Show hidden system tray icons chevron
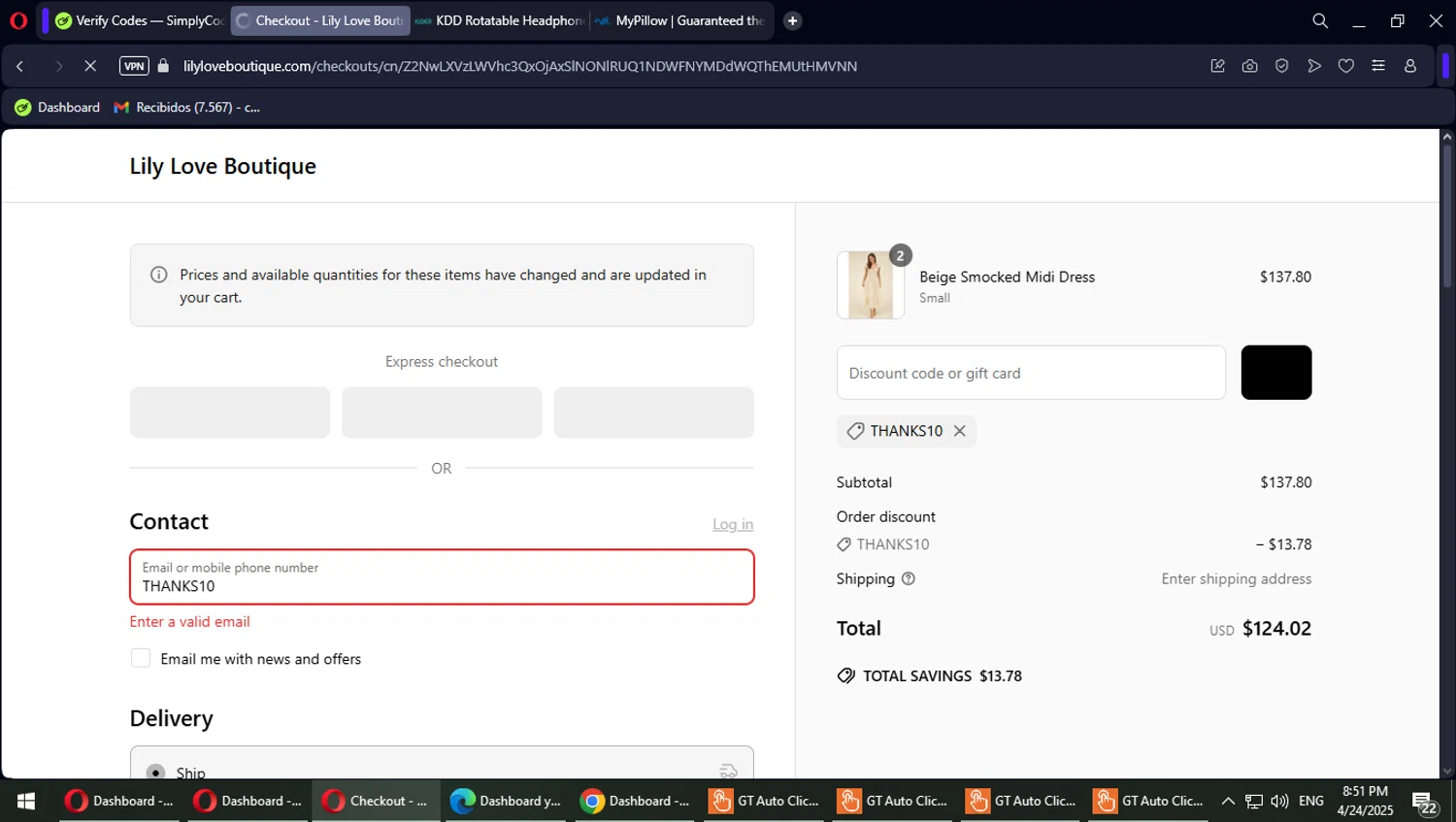Viewport: 1456px width, 822px height. click(x=1228, y=801)
